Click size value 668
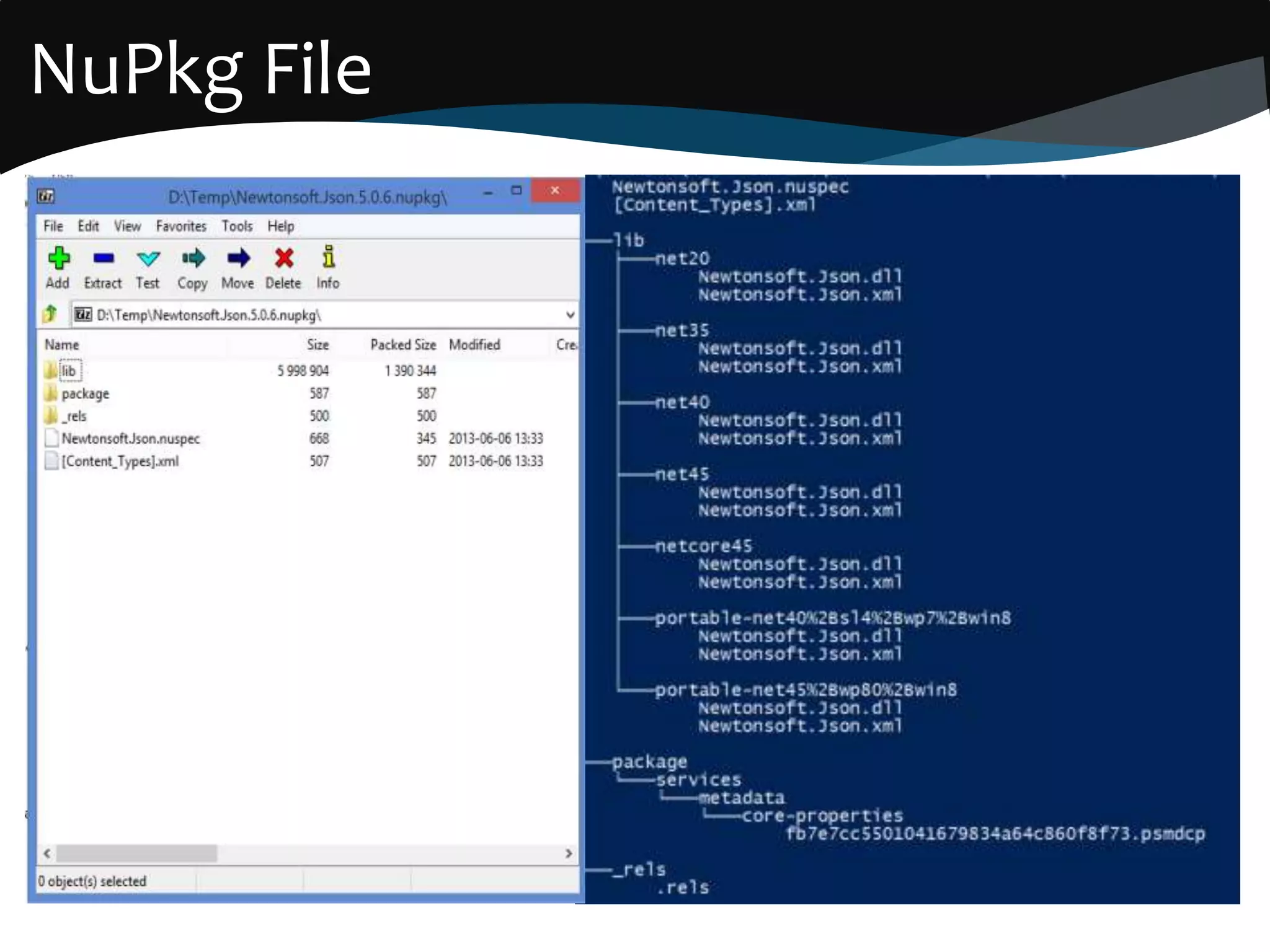This screenshot has height=952, width=1270. [319, 438]
